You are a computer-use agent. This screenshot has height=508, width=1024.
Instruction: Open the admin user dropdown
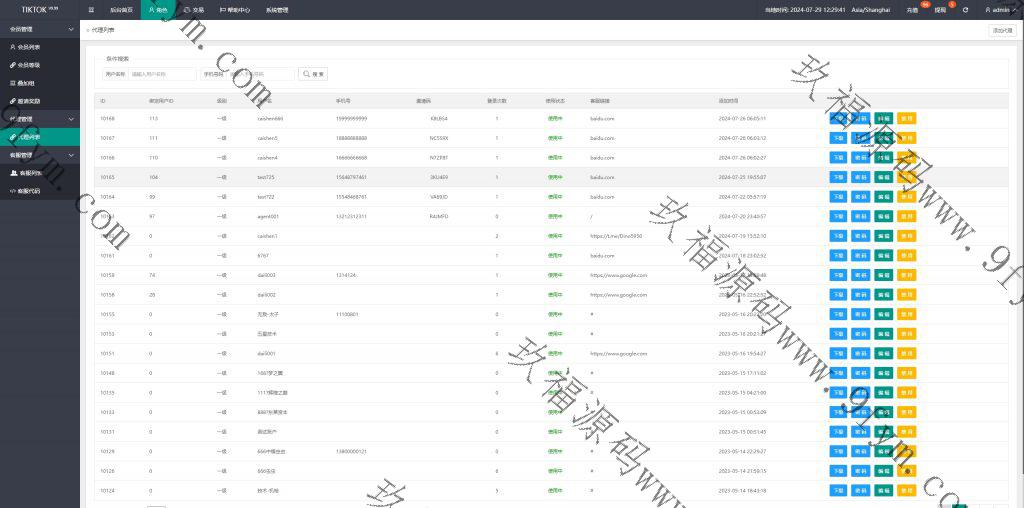(1000, 9)
